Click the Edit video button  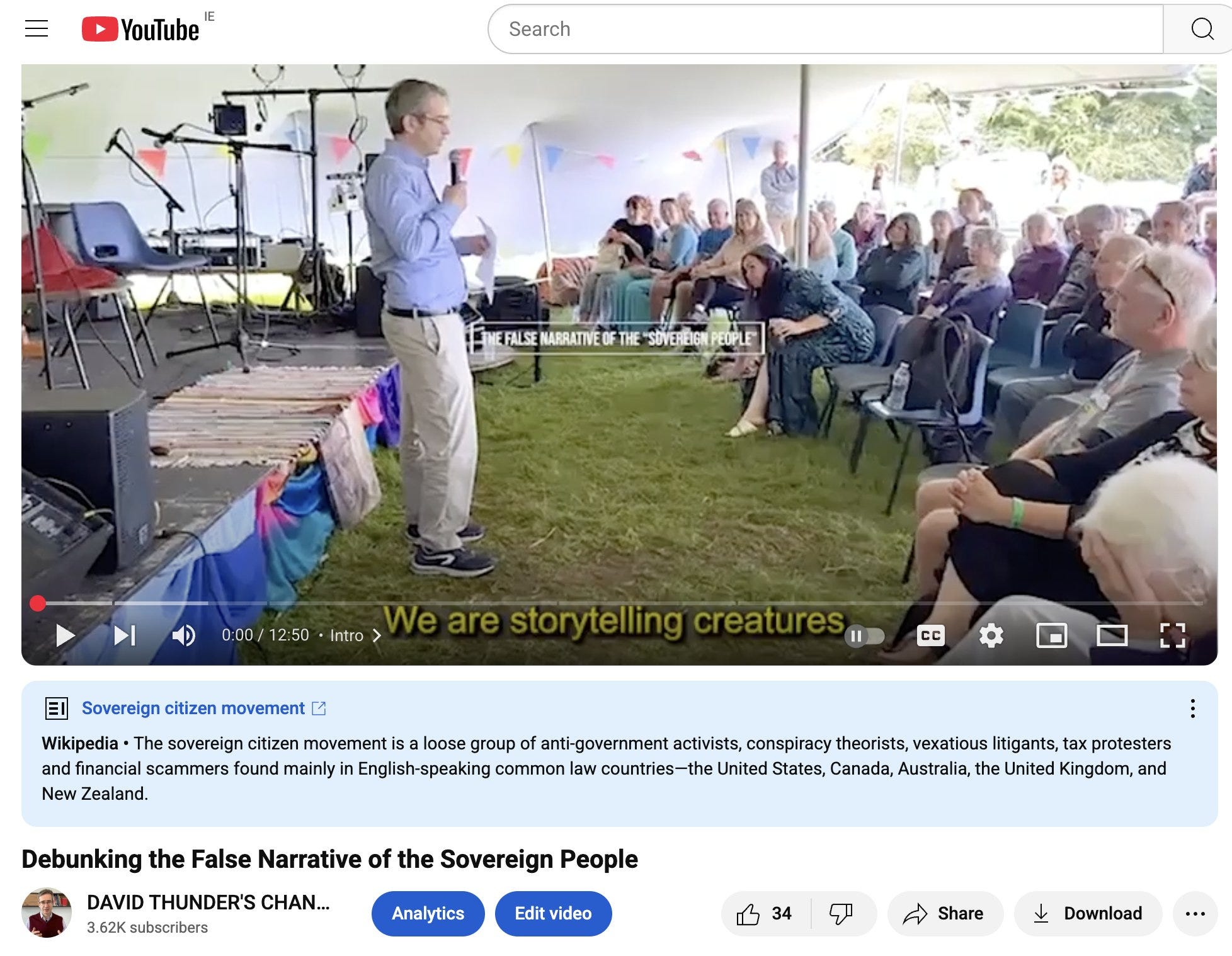point(553,914)
